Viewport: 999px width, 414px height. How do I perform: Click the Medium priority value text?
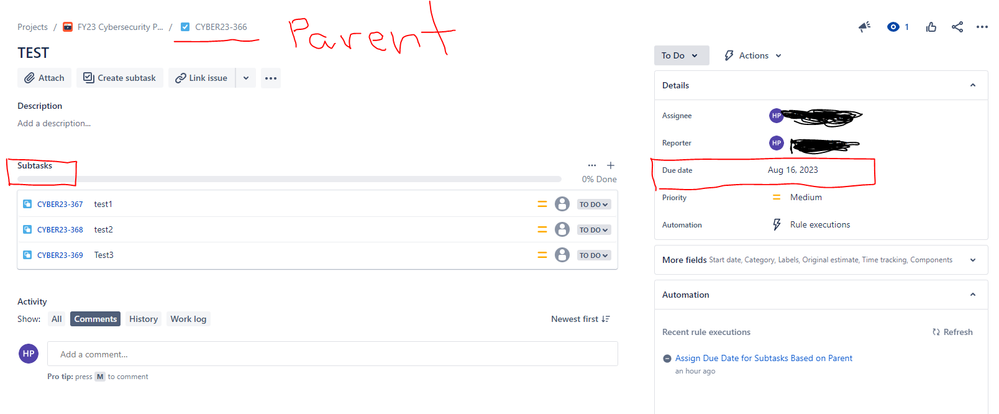(x=806, y=197)
